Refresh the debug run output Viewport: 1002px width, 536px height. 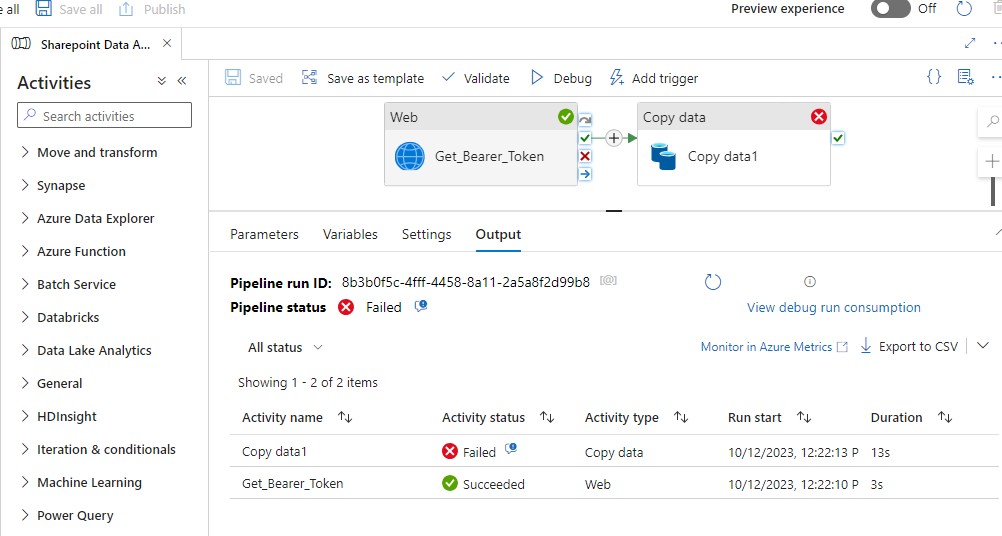pyautogui.click(x=713, y=282)
